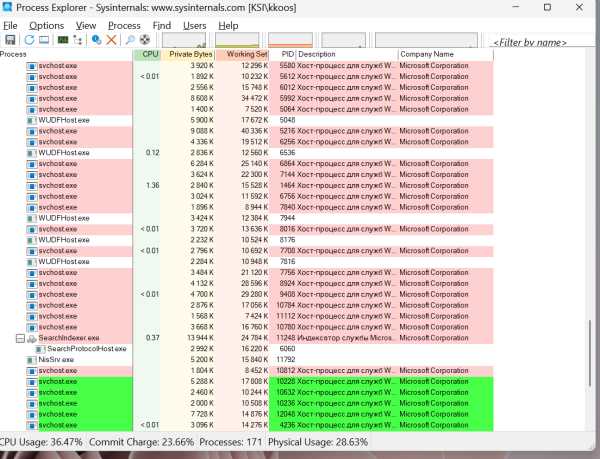
Task: Open the Users menu
Action: click(194, 26)
